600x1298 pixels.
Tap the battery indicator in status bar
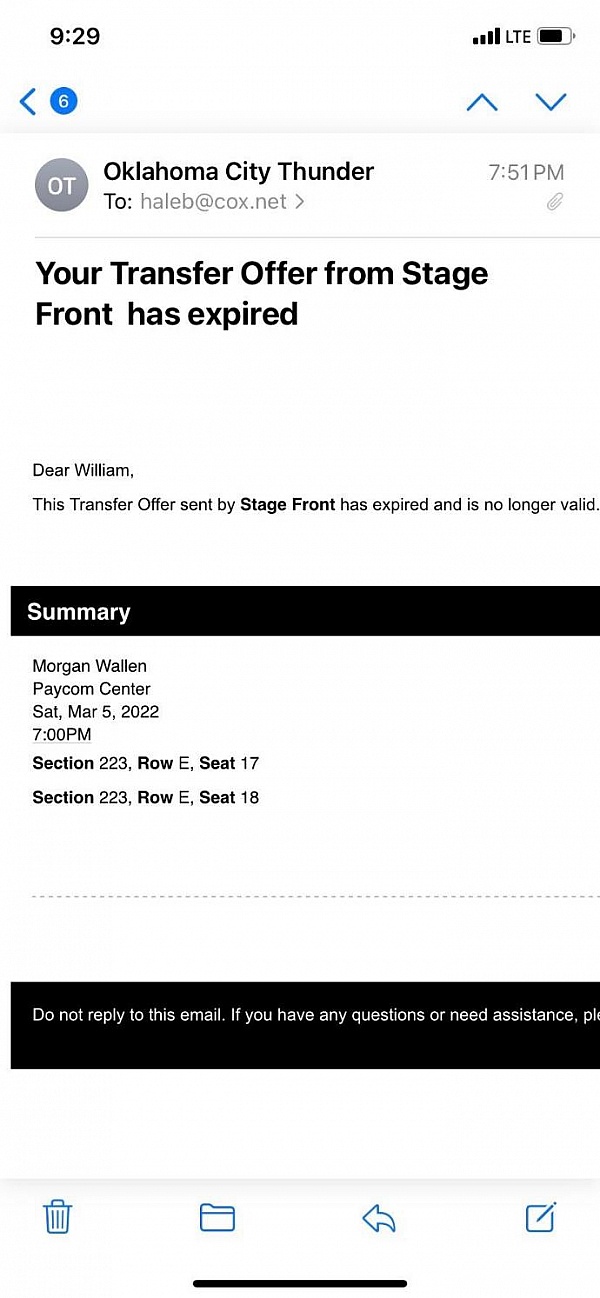tap(555, 37)
